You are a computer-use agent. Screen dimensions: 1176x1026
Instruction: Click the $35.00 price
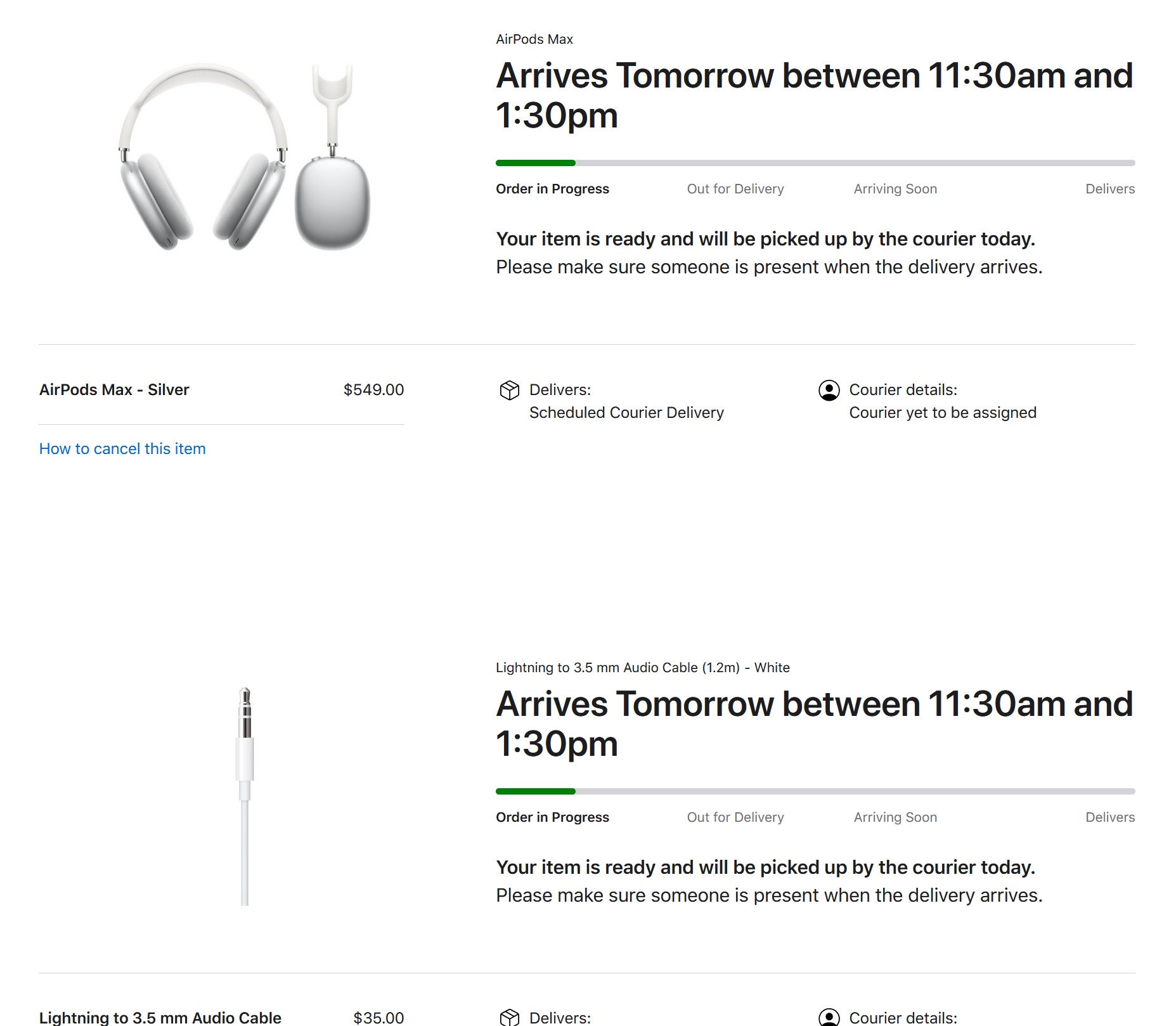(x=378, y=1018)
